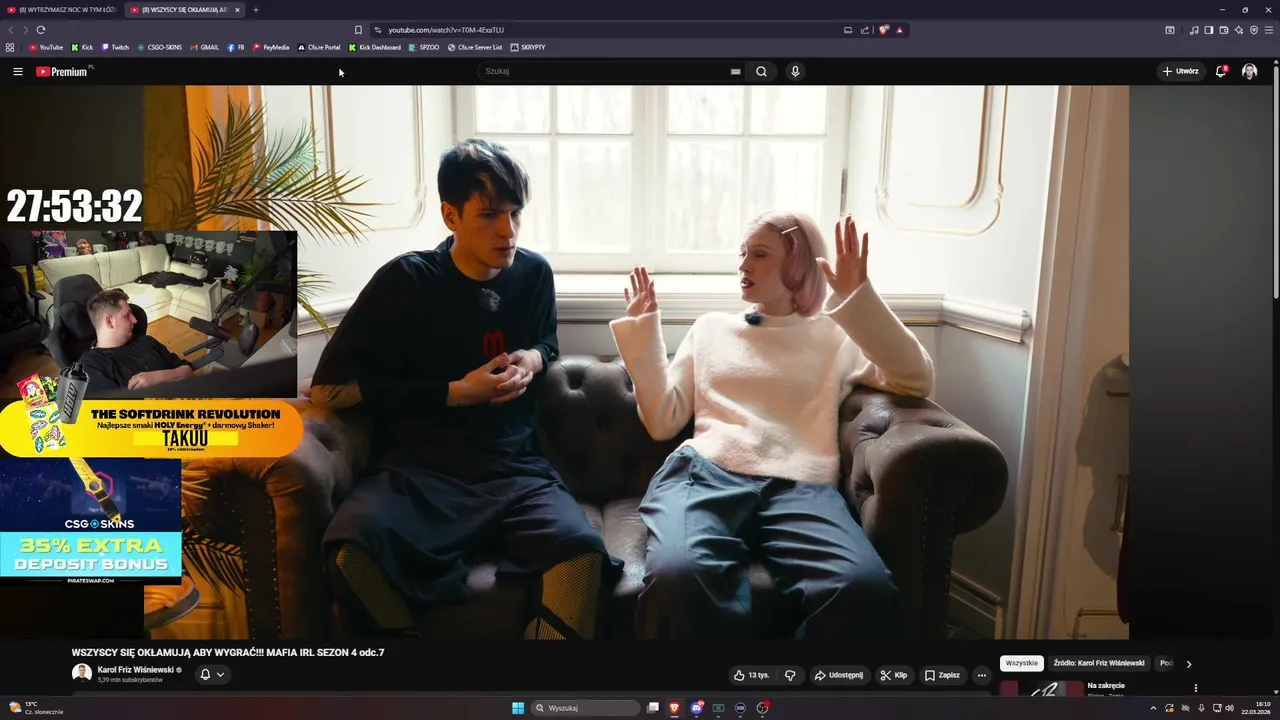
Task: Open picture-in-picture/cast icon in address bar
Action: click(x=848, y=30)
